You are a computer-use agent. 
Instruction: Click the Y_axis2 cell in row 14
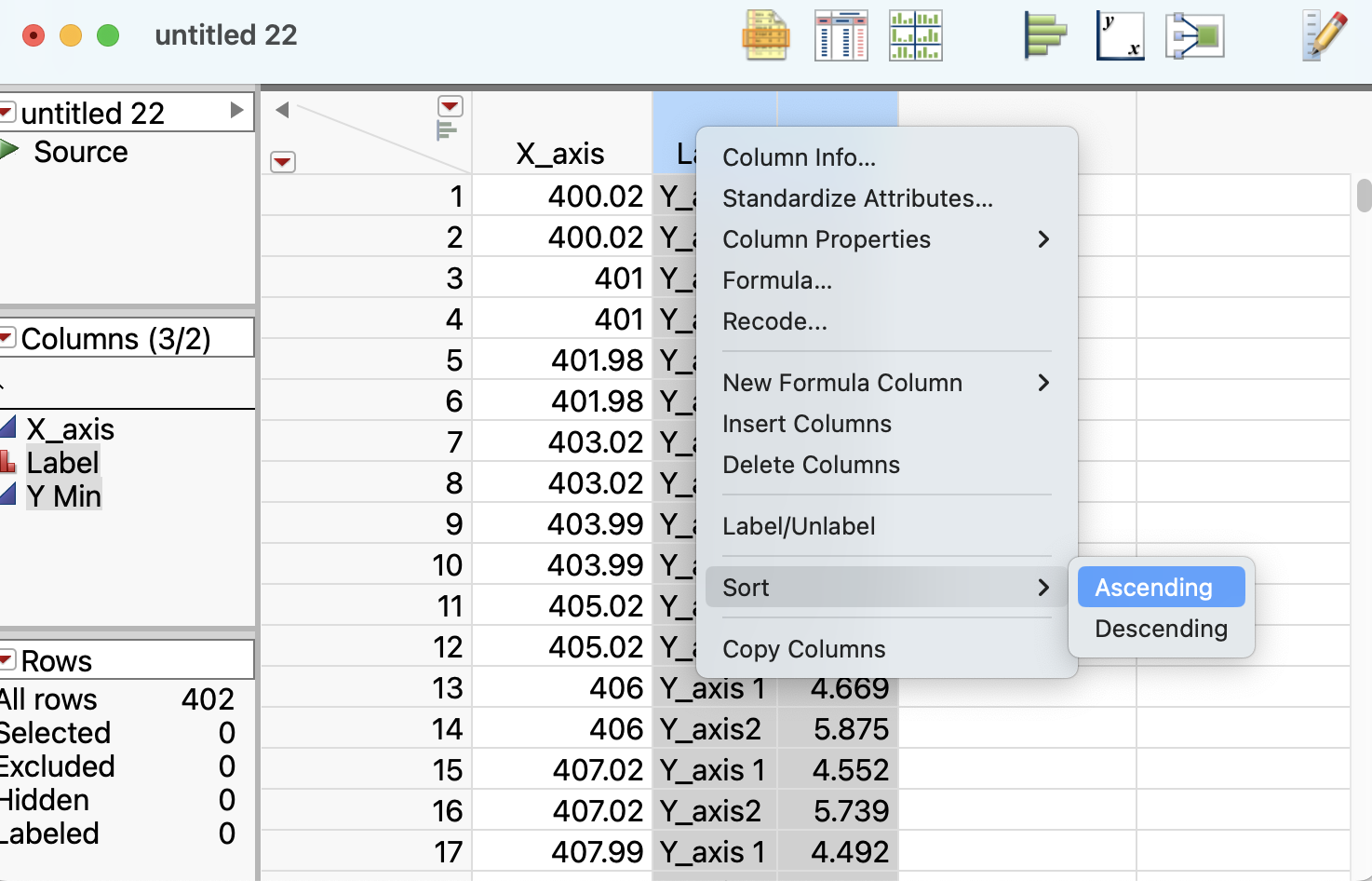click(715, 729)
